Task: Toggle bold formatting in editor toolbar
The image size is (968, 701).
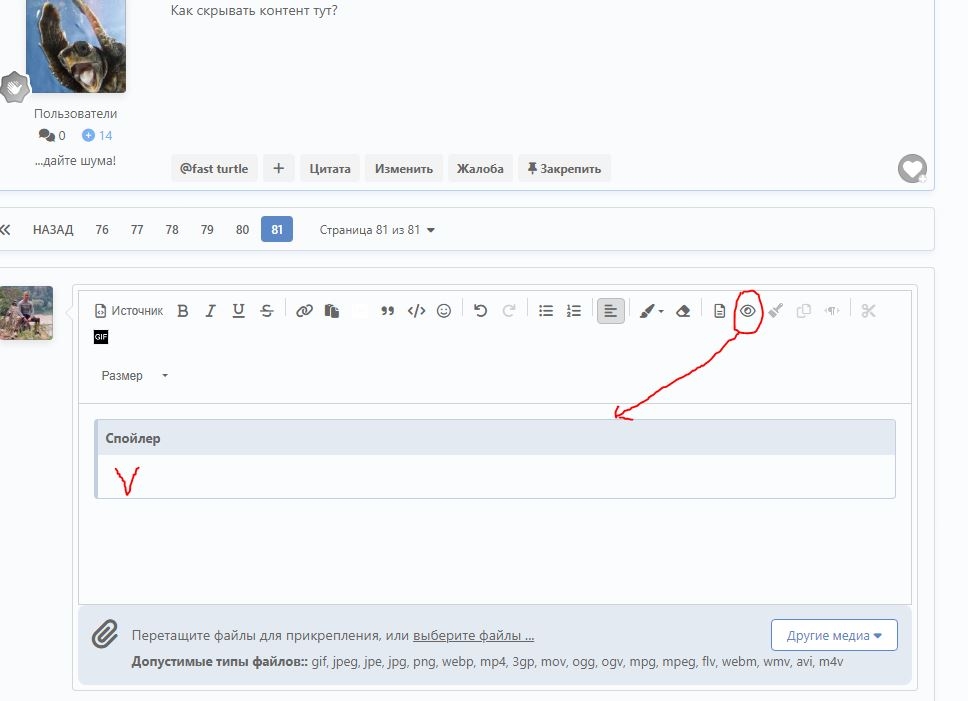Action: click(183, 311)
